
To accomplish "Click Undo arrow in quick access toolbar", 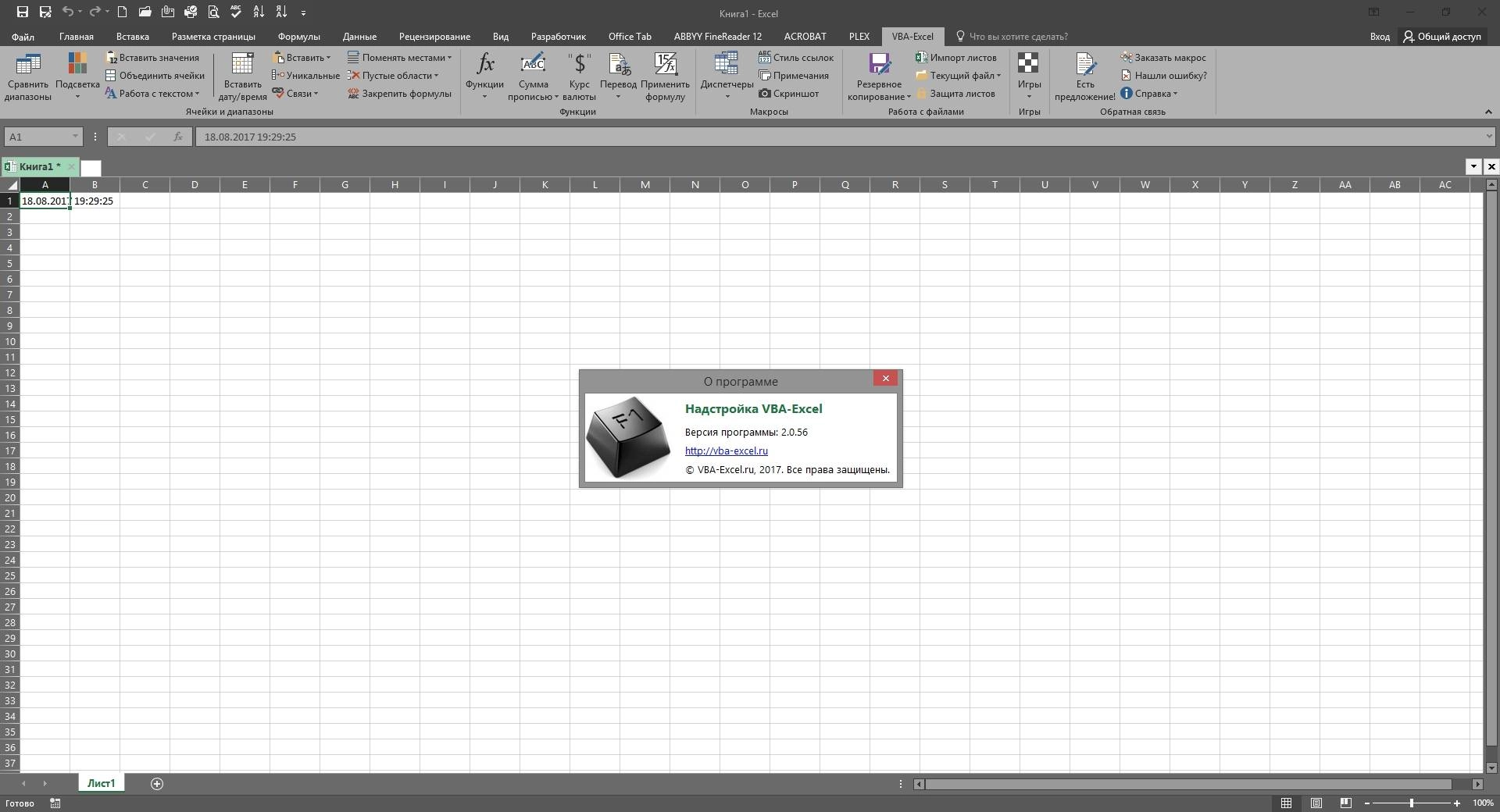I will pos(68,12).
